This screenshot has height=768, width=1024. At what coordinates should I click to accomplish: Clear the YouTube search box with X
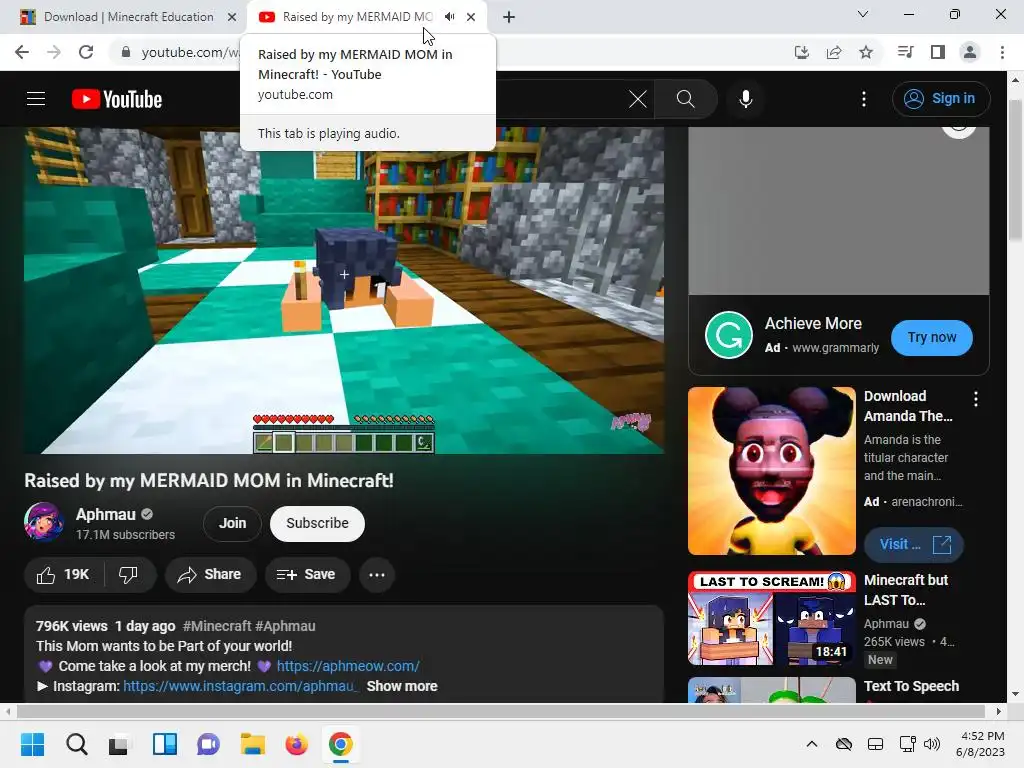pos(637,99)
